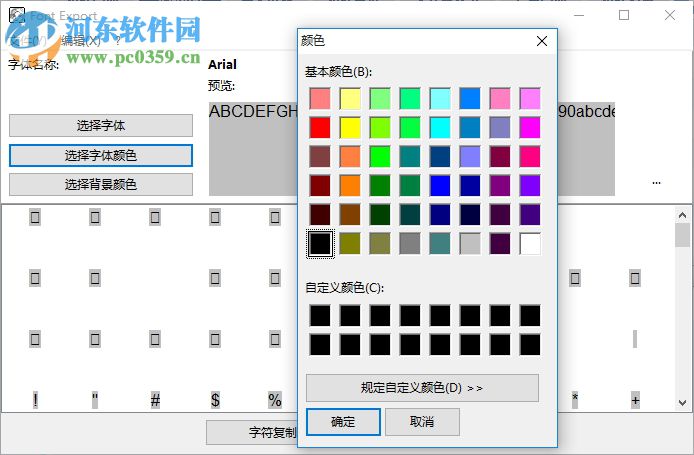Select the medium gray basic color swatch
This screenshot has width=694, height=455.
click(x=410, y=243)
